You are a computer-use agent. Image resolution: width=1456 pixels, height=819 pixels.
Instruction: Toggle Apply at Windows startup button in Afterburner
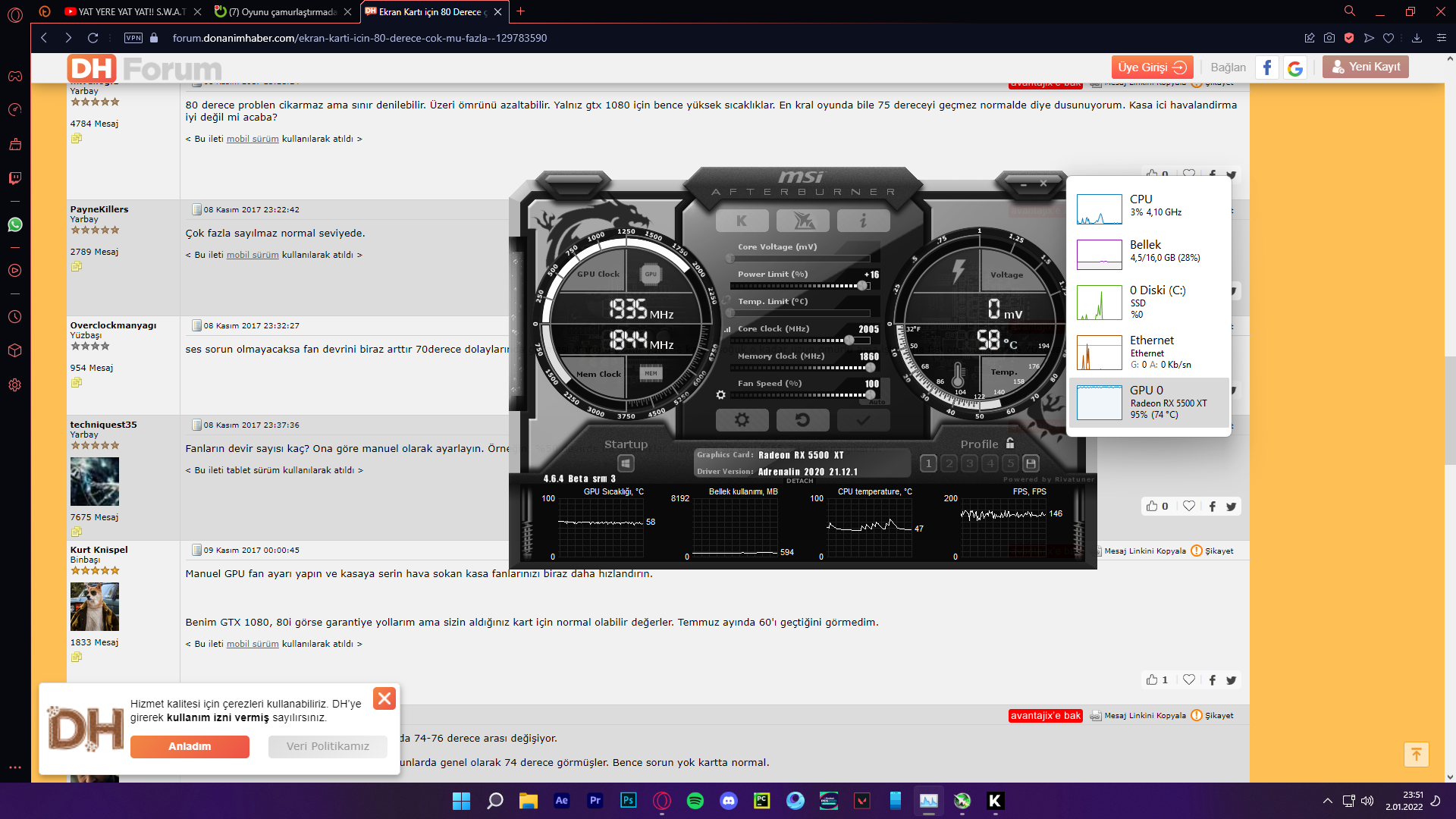[x=626, y=463]
